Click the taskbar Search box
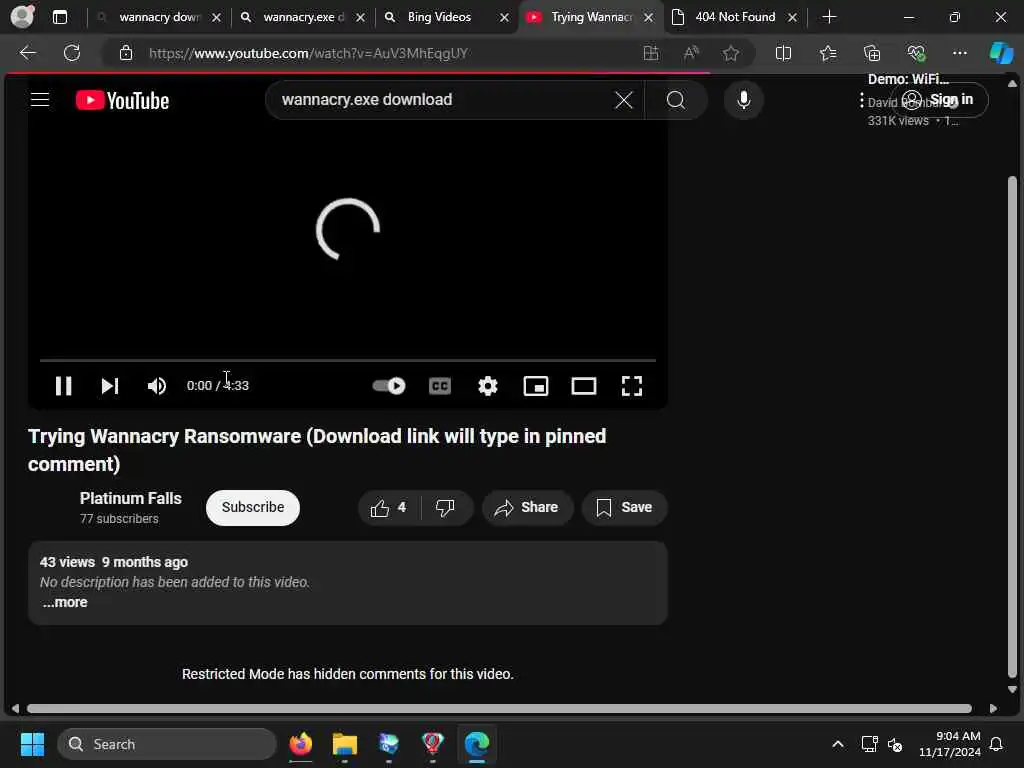Screen dimensions: 1024x768 (167, 744)
